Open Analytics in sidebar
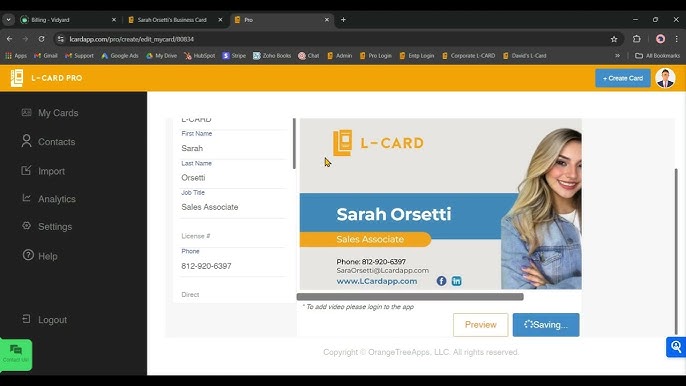The image size is (686, 386). pyautogui.click(x=49, y=199)
